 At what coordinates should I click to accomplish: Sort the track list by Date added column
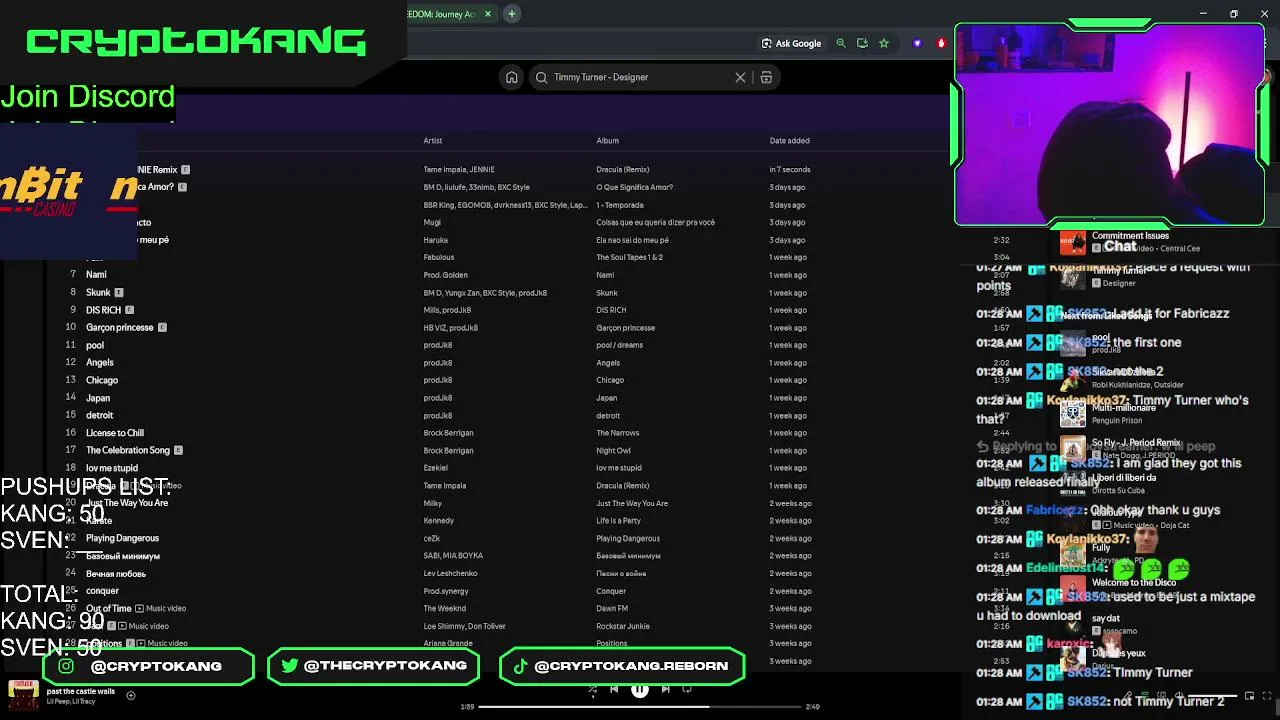pos(789,141)
